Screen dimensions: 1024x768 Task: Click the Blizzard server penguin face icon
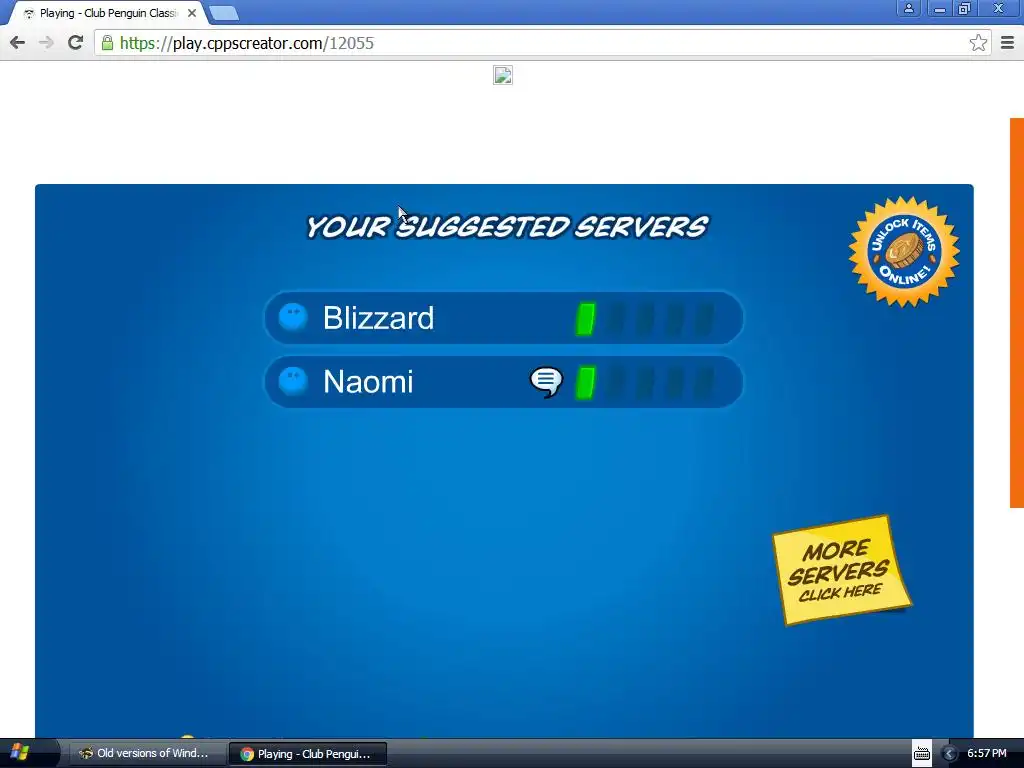coord(293,317)
